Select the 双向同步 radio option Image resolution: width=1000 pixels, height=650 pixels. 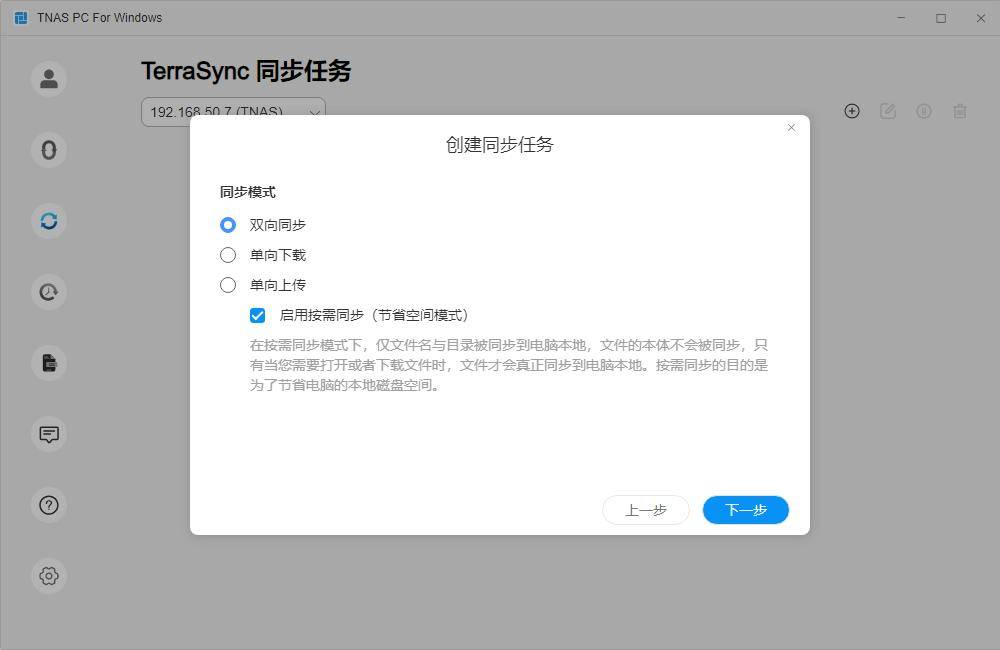coord(228,225)
